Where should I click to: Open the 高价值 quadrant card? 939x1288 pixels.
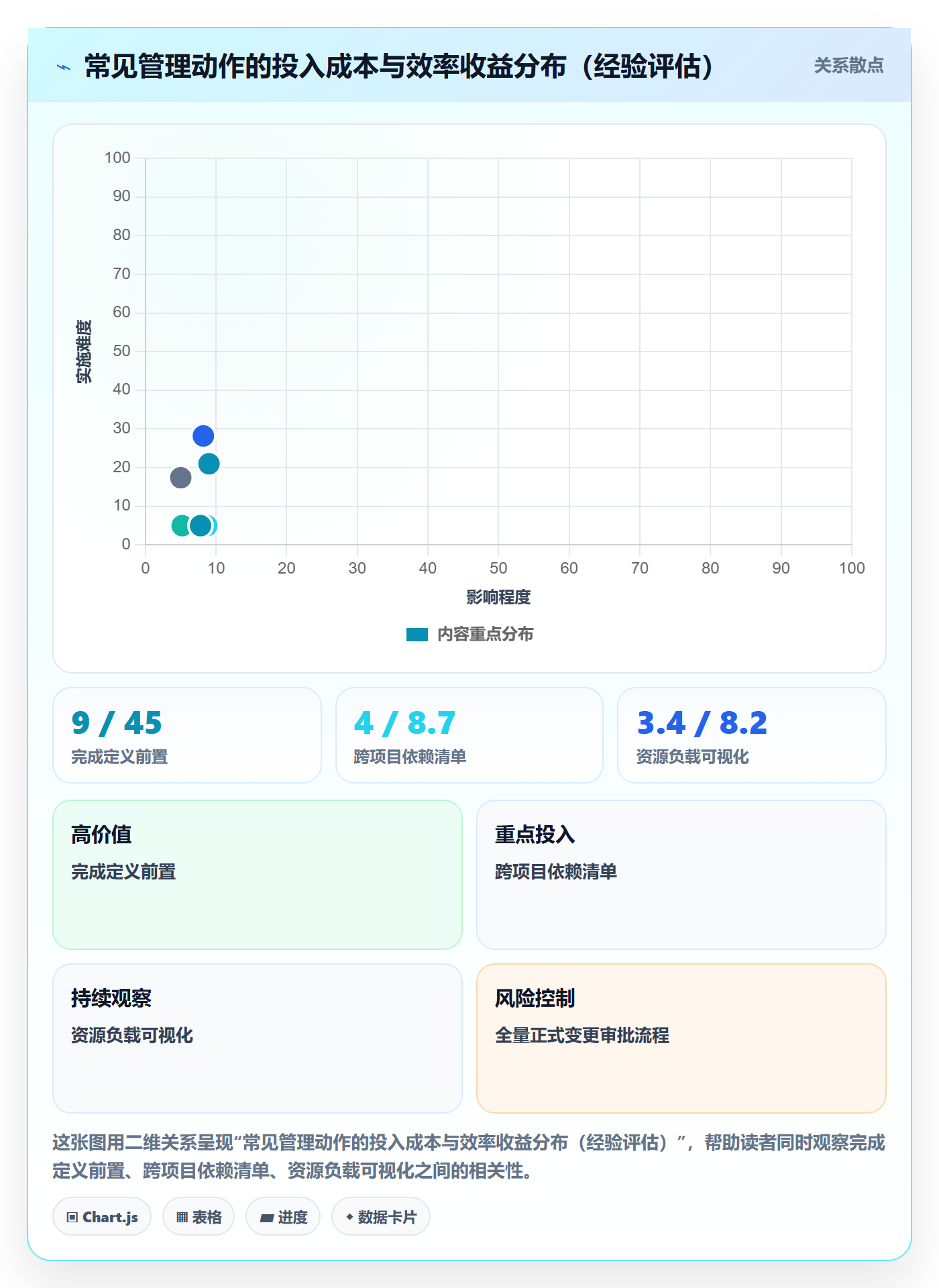click(x=258, y=875)
